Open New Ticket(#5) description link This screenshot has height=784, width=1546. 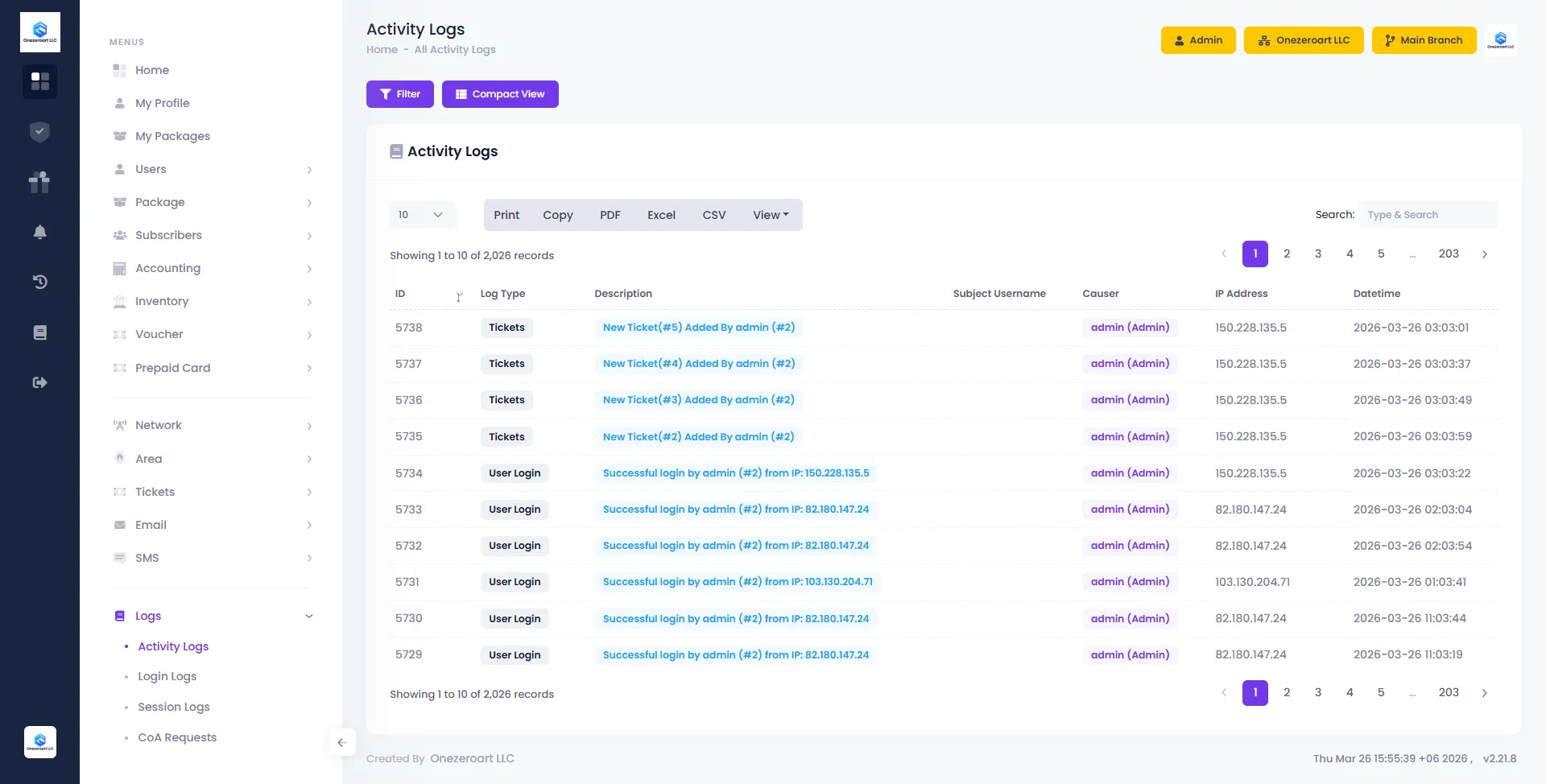pos(698,328)
